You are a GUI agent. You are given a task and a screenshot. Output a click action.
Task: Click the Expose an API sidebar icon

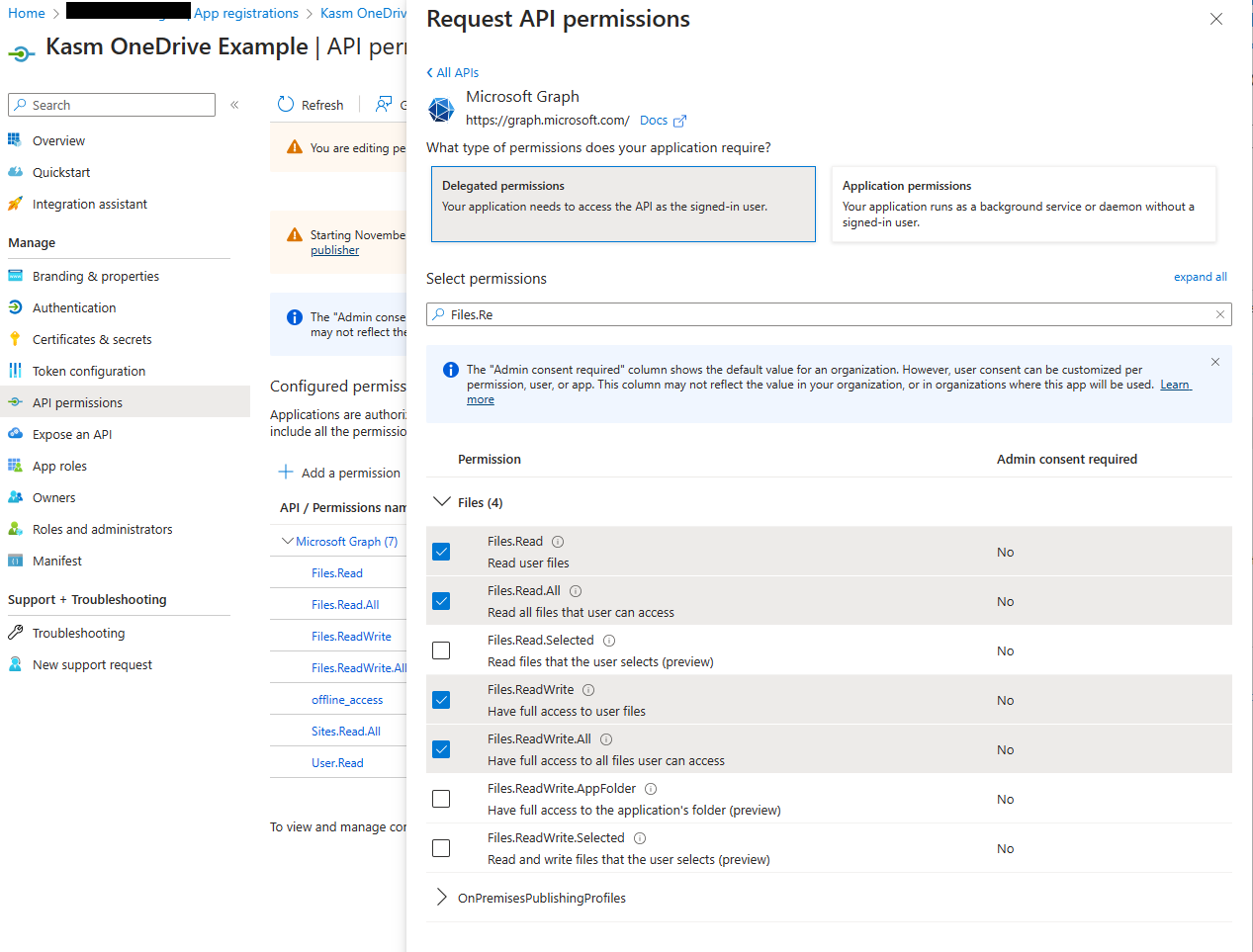(x=17, y=433)
